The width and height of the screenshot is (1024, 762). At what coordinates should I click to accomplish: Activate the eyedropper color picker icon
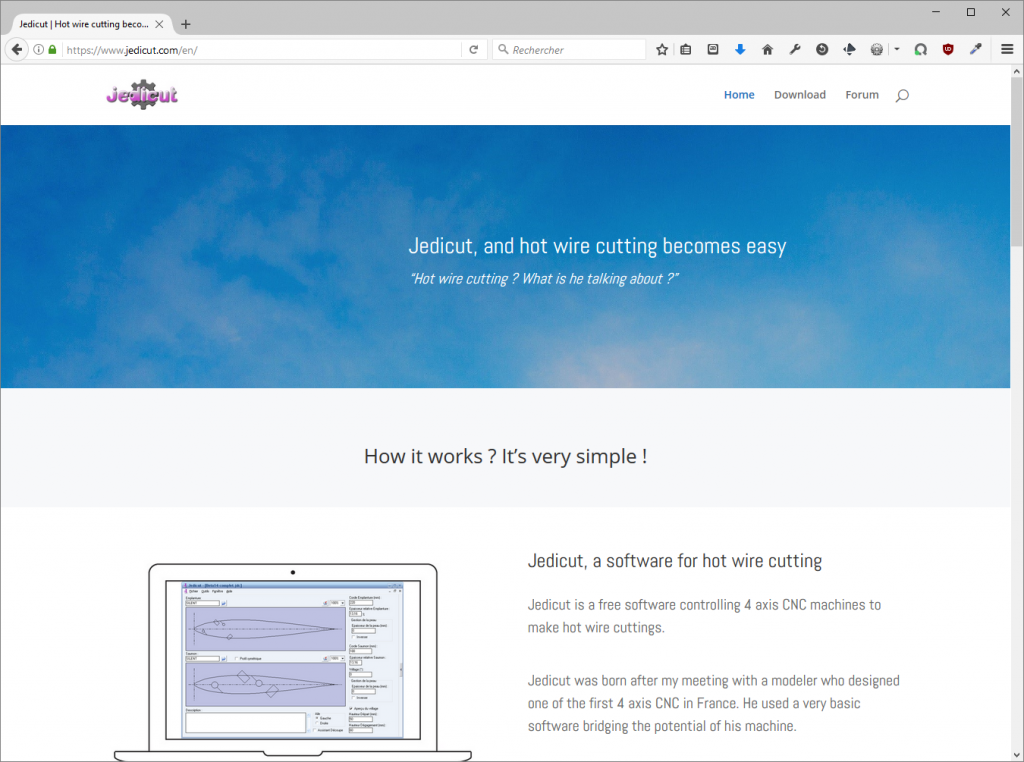(976, 50)
